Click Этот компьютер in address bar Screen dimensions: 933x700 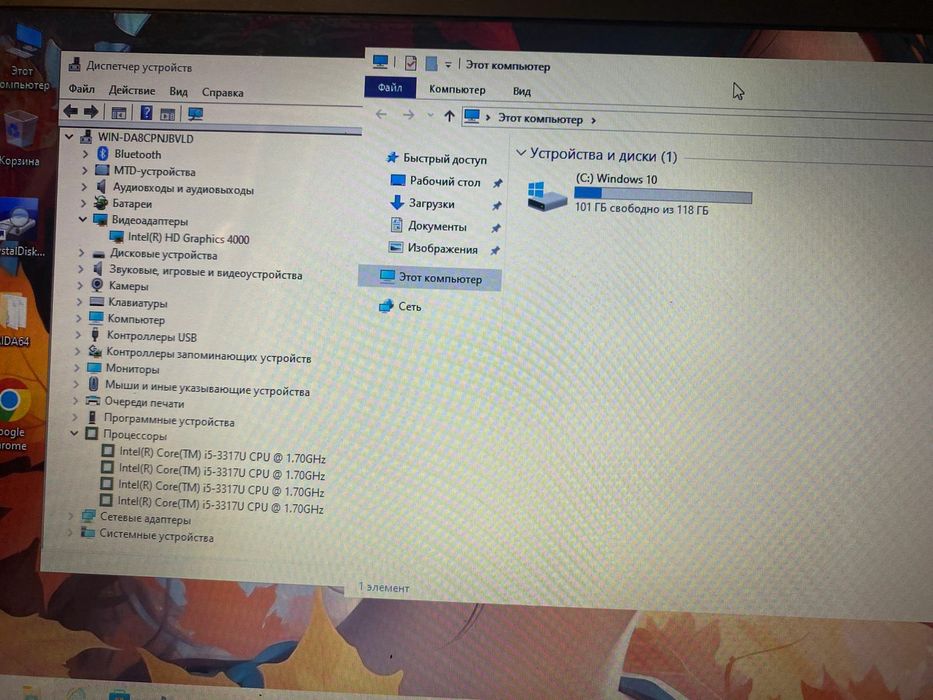point(540,118)
